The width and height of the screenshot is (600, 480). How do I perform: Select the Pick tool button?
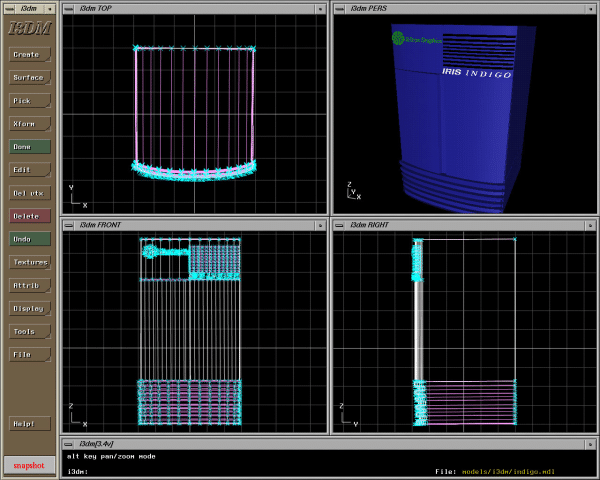point(29,100)
